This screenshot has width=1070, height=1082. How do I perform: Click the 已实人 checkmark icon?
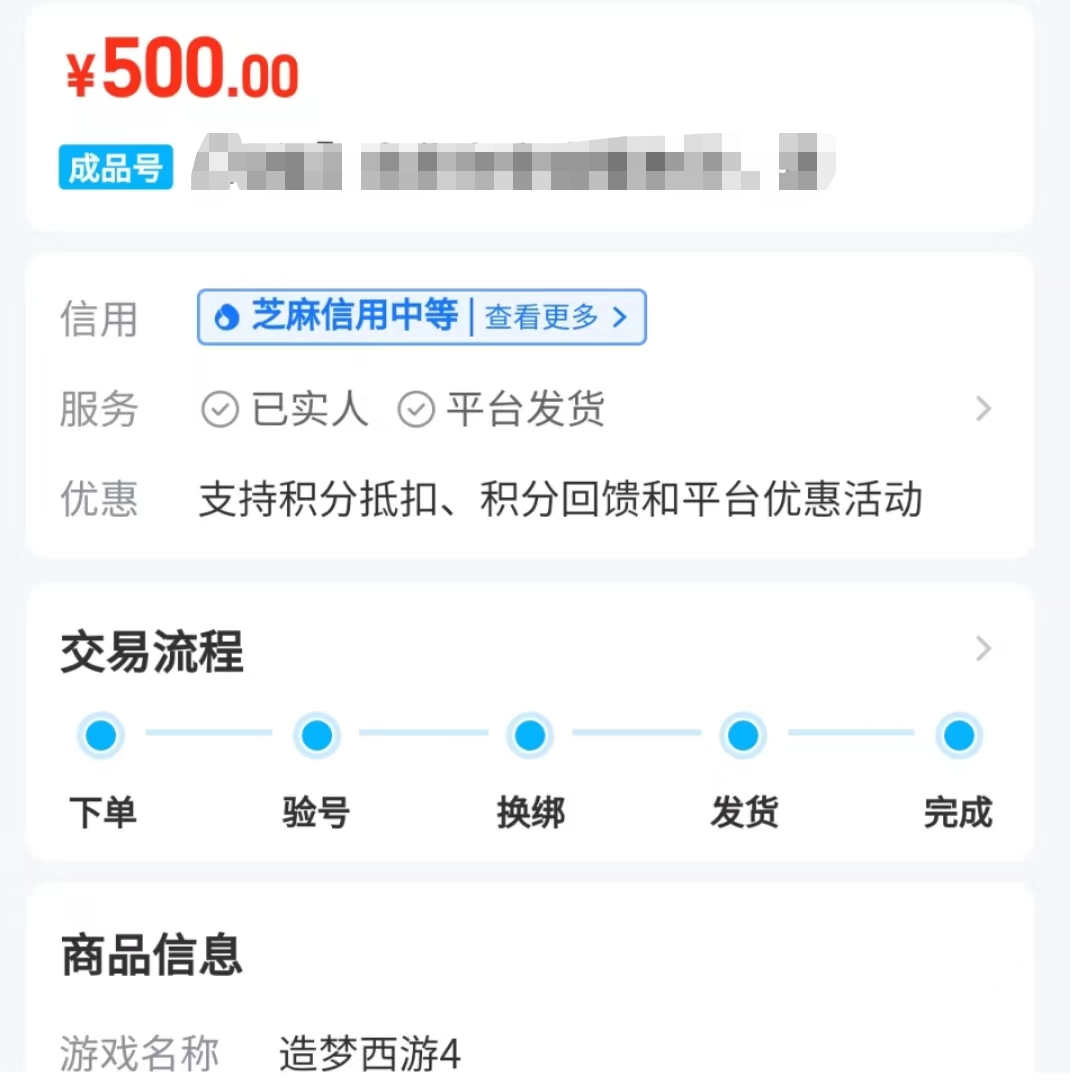click(x=220, y=410)
